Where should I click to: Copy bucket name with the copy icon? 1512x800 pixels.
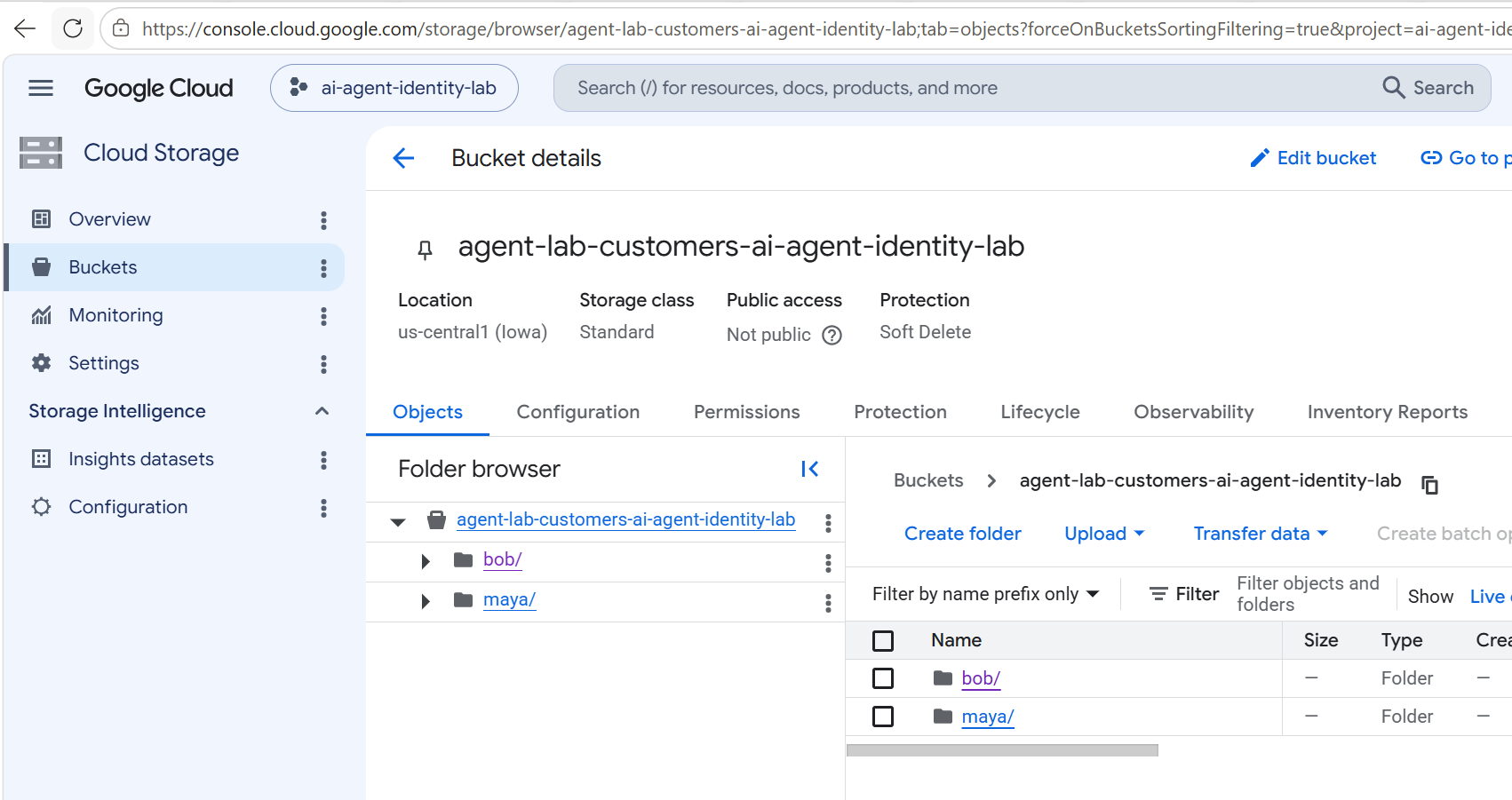point(1429,484)
